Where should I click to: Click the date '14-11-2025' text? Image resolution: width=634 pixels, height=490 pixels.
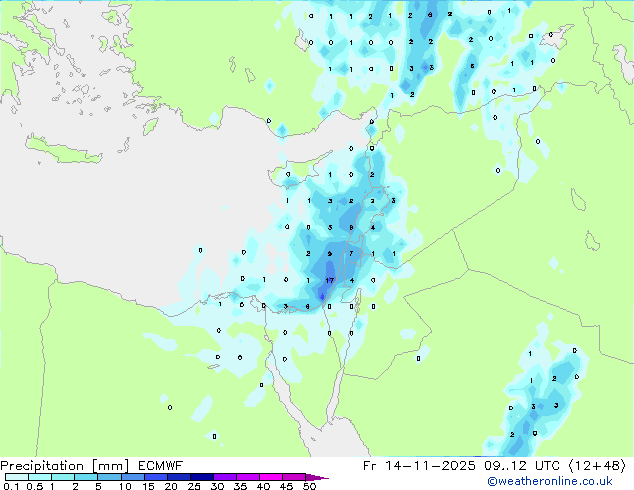(x=430, y=466)
